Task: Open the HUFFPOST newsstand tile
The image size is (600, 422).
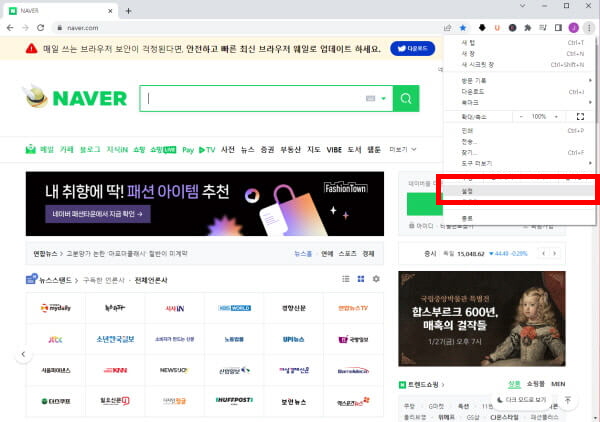Action: click(x=234, y=401)
